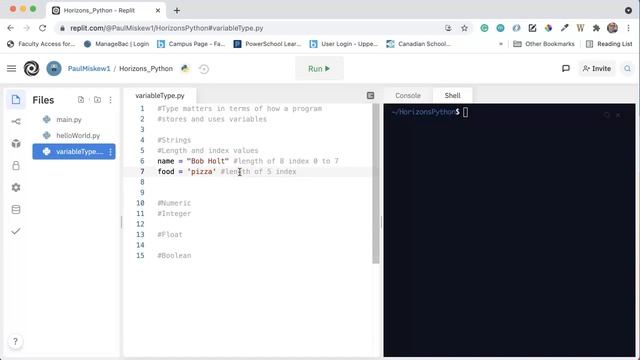Open the Other Bookmarks folder

point(544,44)
